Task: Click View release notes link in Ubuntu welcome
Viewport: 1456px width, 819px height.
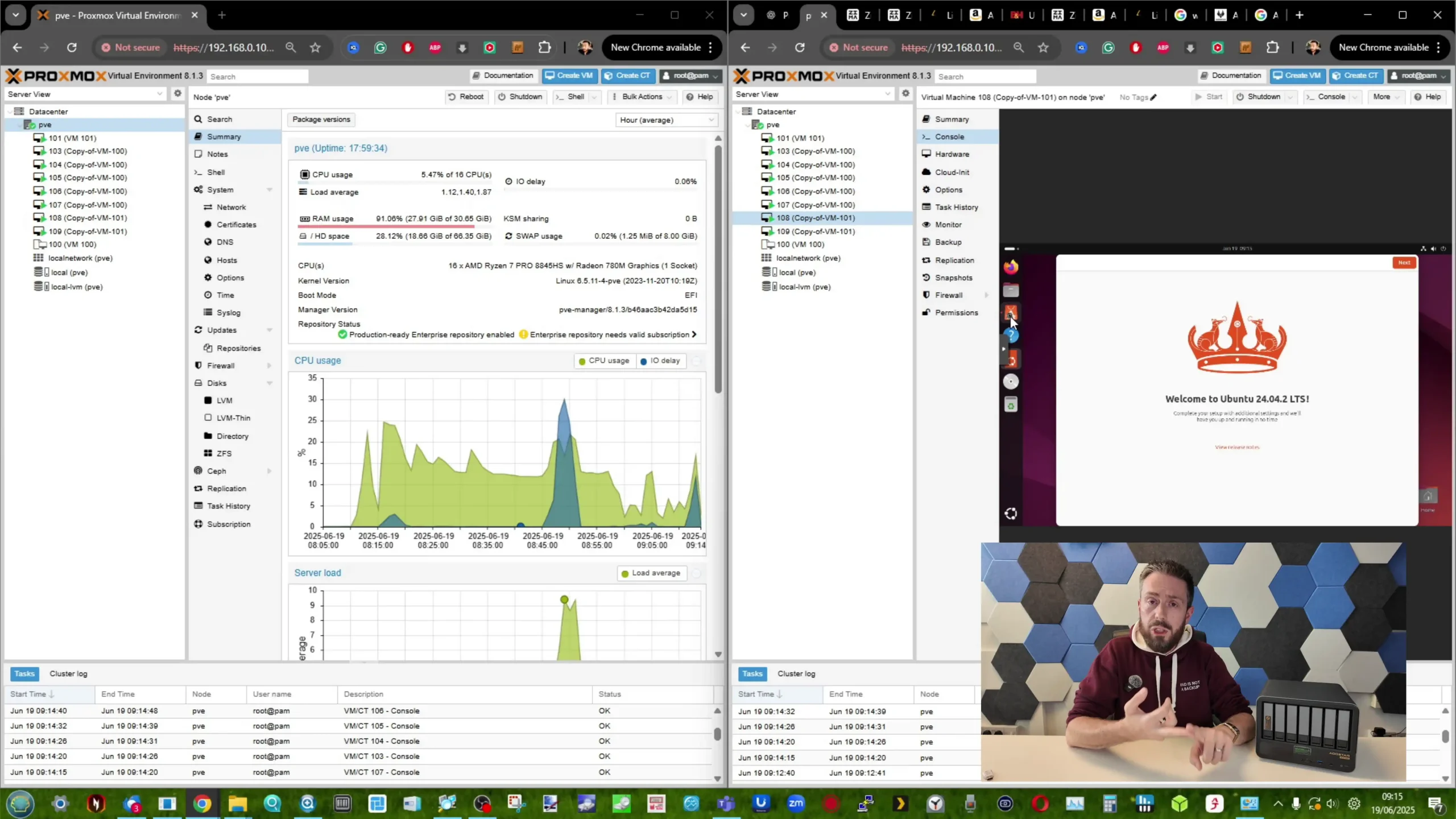Action: (x=1237, y=447)
